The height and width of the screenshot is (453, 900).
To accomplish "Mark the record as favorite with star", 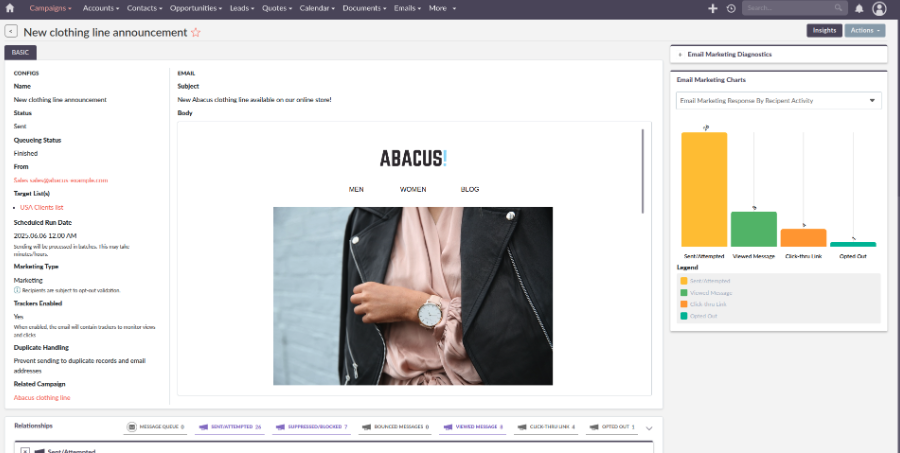I will point(196,33).
